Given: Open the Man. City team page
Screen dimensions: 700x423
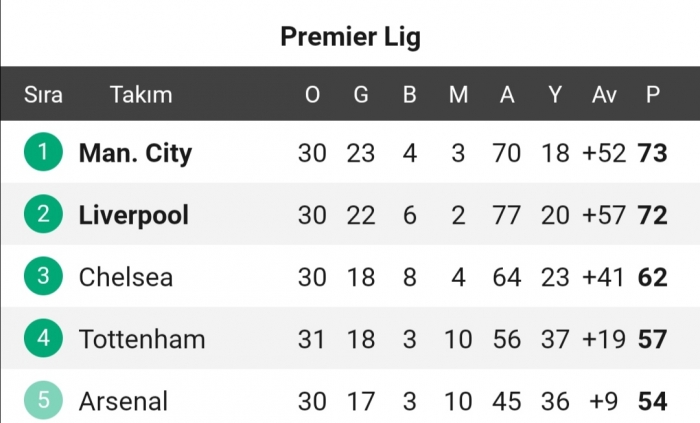Looking at the screenshot, I should (x=135, y=153).
